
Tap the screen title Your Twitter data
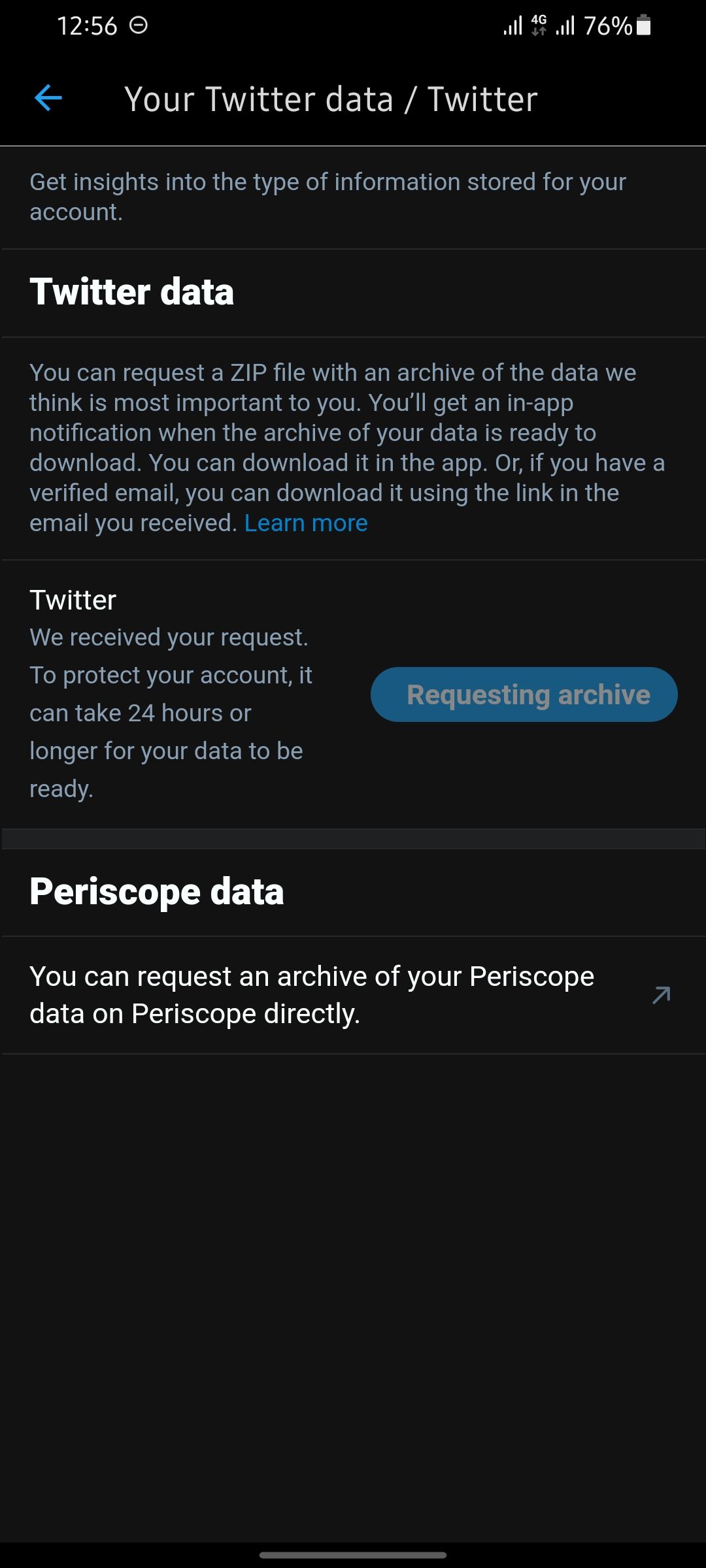point(331,99)
